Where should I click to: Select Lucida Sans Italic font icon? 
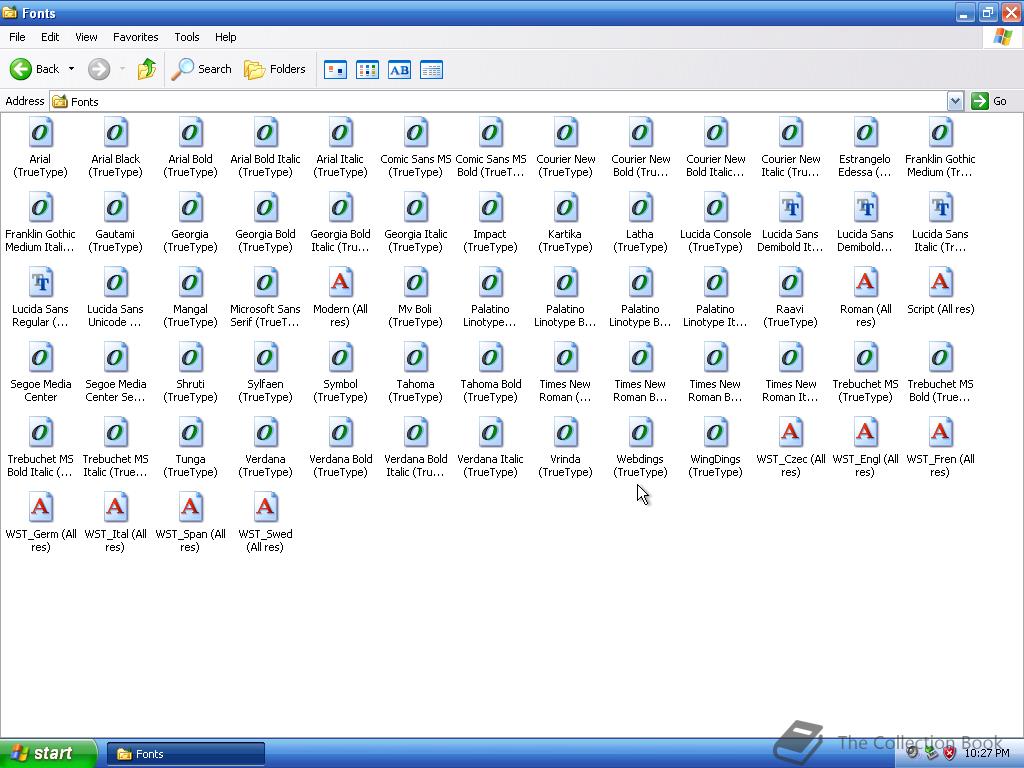pyautogui.click(x=940, y=208)
